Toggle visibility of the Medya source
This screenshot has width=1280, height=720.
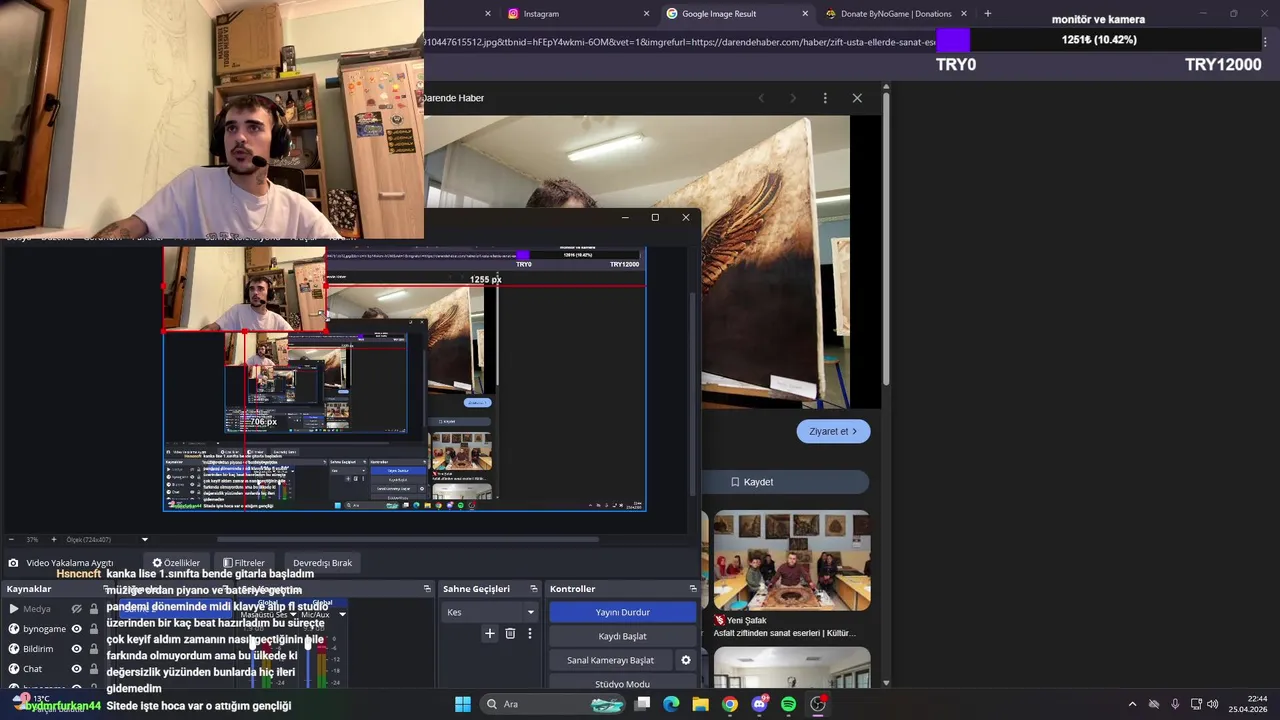pyautogui.click(x=76, y=609)
